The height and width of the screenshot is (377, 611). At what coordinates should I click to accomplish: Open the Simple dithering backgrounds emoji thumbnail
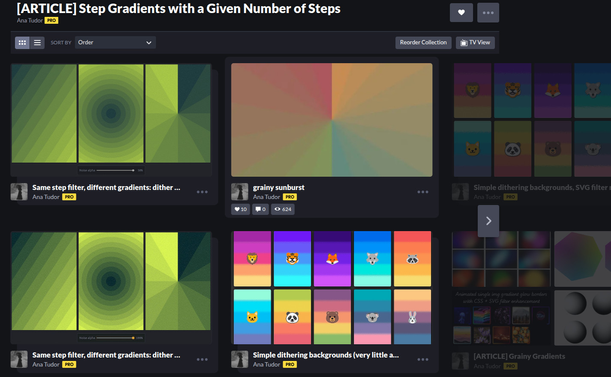pos(332,288)
